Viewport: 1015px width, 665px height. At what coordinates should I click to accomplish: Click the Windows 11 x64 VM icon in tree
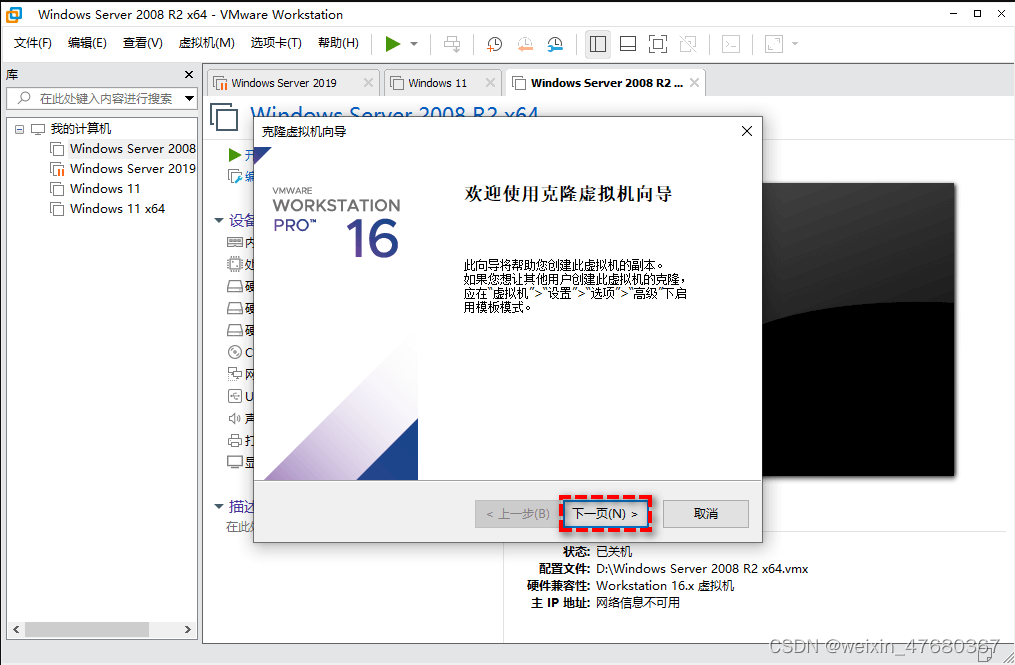[x=57, y=209]
